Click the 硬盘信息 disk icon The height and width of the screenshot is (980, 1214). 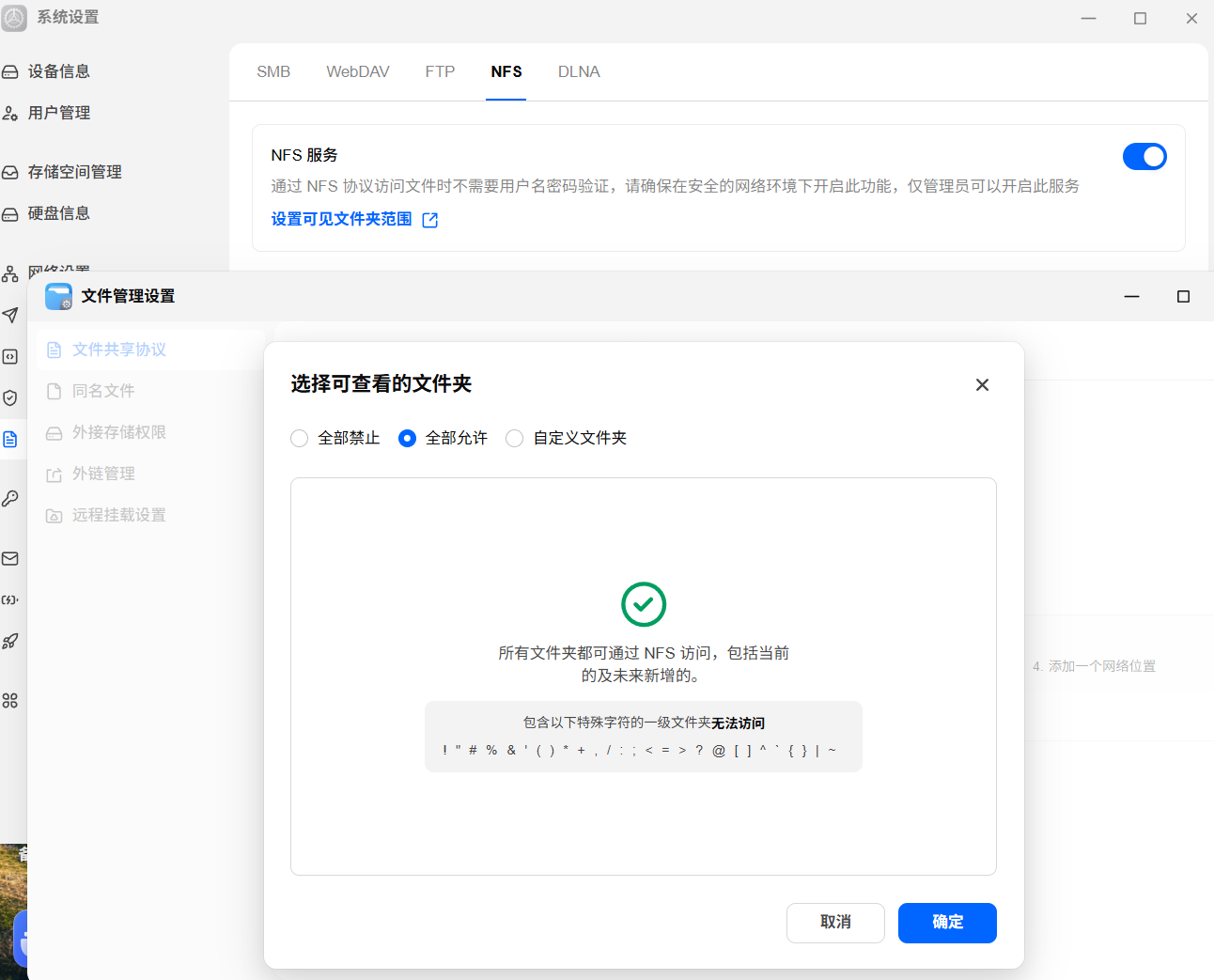click(10, 213)
